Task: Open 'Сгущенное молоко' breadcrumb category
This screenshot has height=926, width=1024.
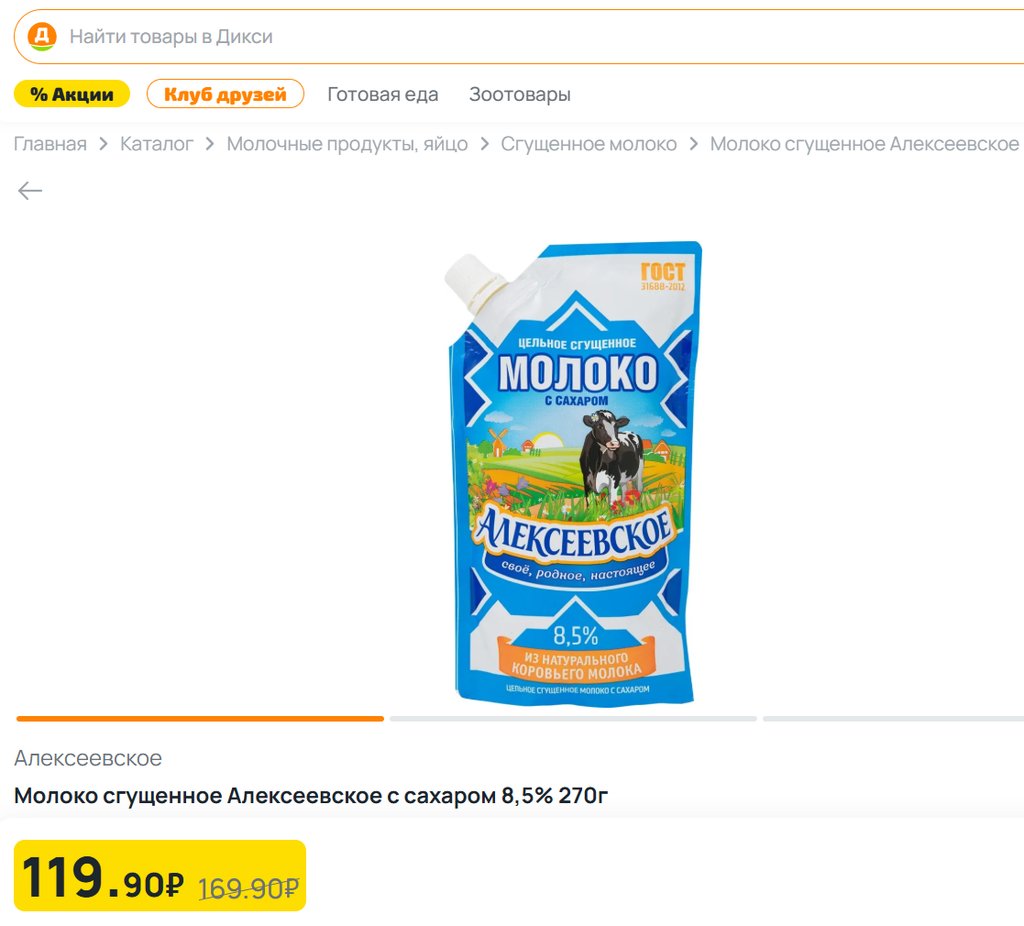Action: [589, 144]
